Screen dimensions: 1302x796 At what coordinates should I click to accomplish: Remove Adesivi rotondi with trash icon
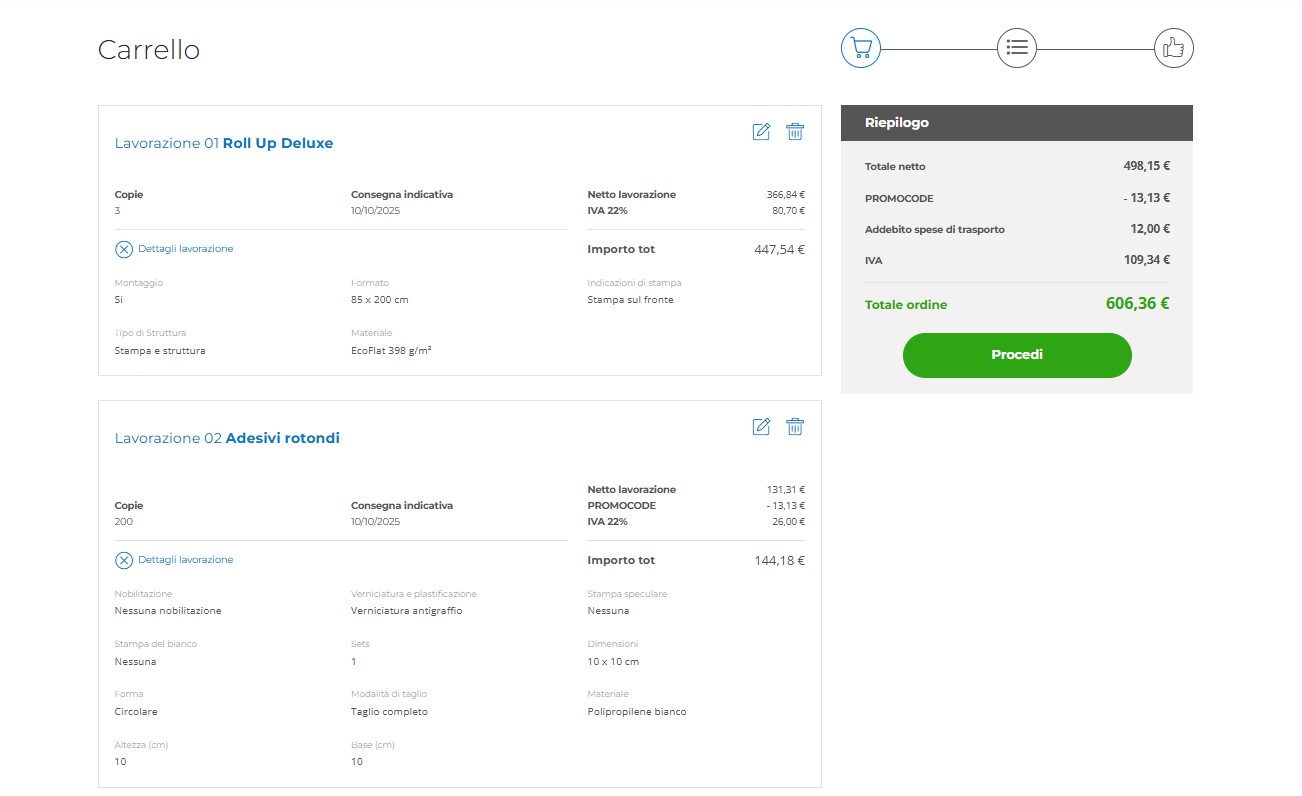tap(795, 427)
